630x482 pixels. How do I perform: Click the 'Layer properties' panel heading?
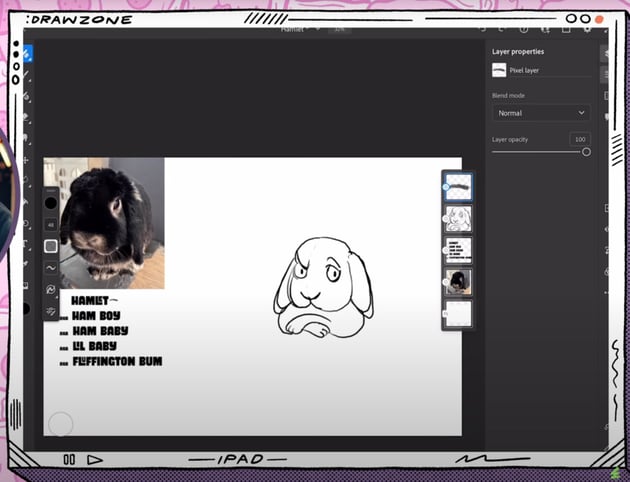(518, 52)
